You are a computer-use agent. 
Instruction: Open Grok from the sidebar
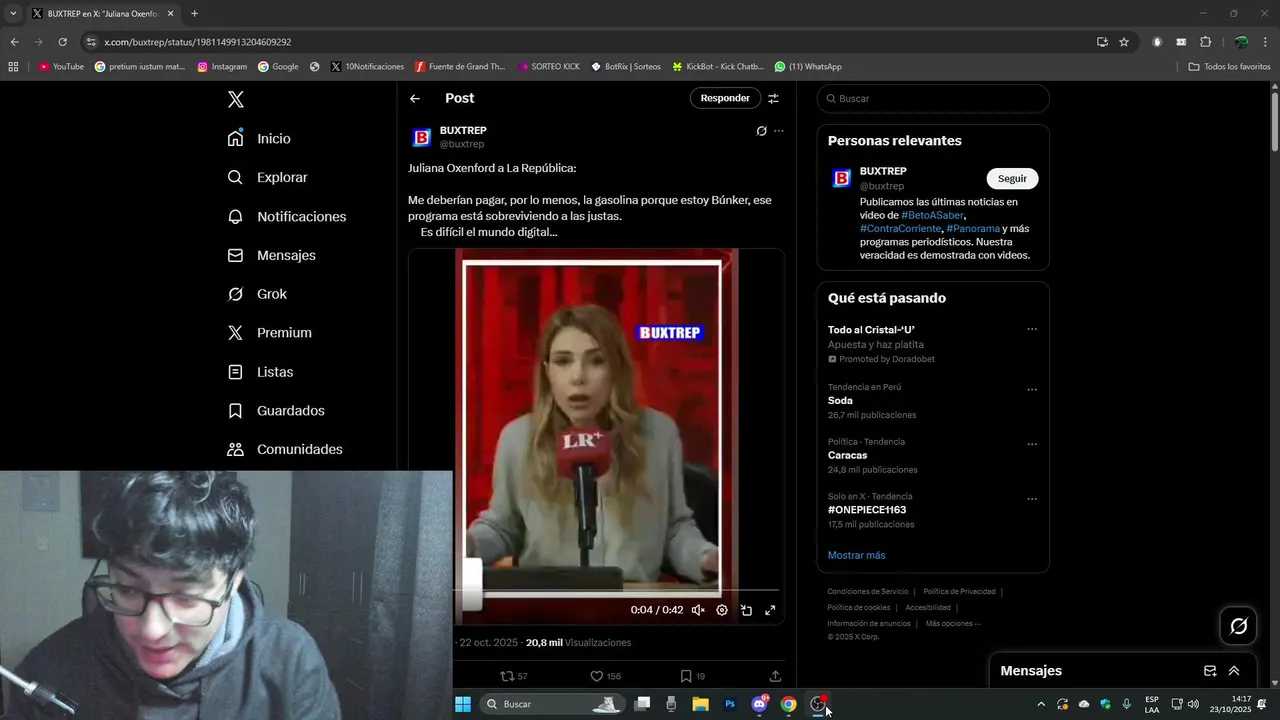point(257,294)
